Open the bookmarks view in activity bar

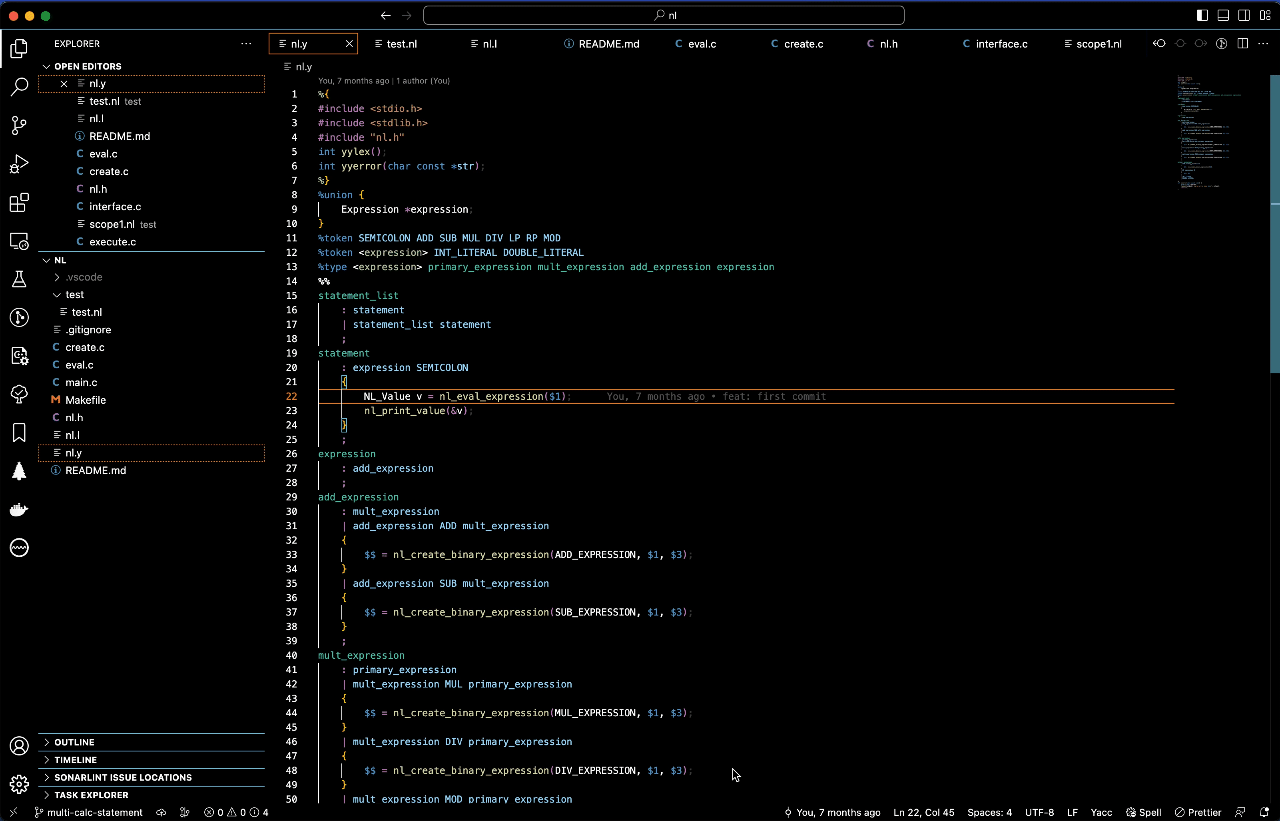pos(19,432)
